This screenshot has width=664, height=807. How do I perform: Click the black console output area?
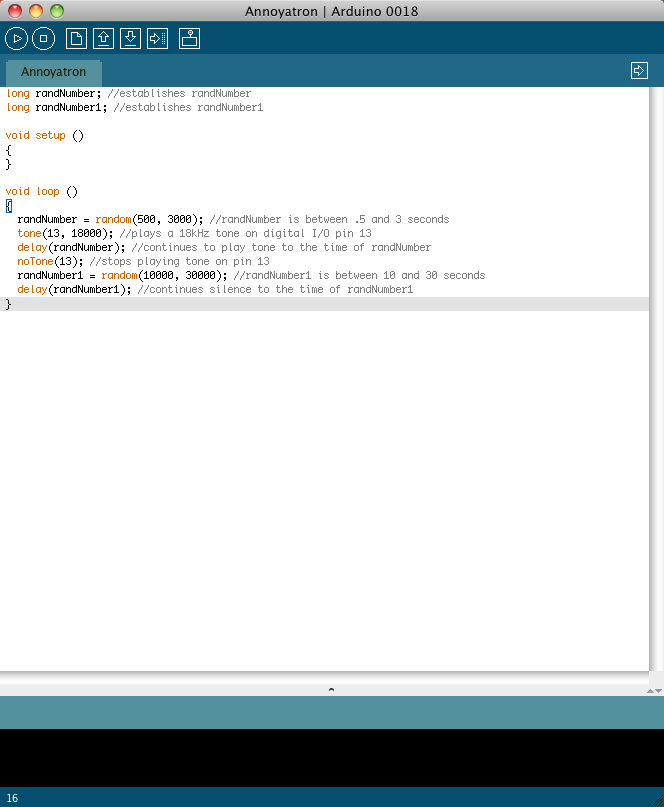pyautogui.click(x=332, y=758)
